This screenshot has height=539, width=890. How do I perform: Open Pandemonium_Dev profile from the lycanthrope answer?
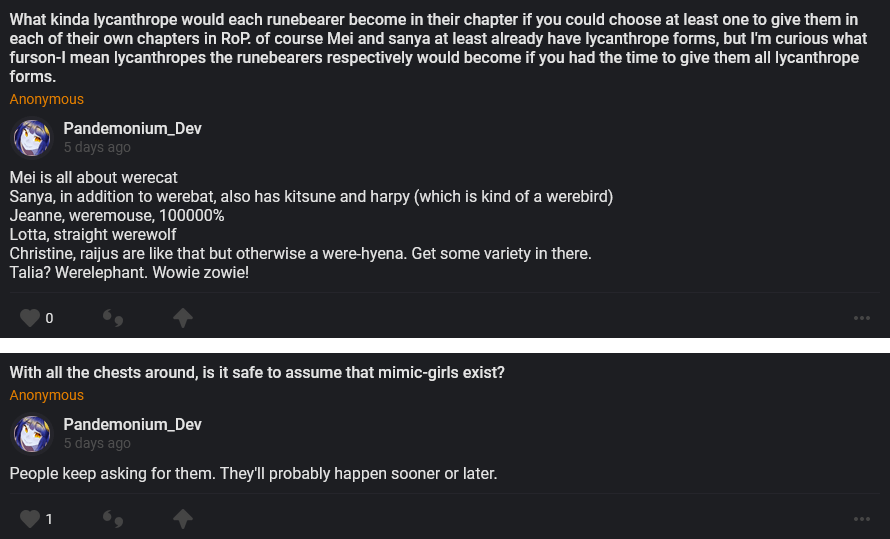(x=132, y=128)
